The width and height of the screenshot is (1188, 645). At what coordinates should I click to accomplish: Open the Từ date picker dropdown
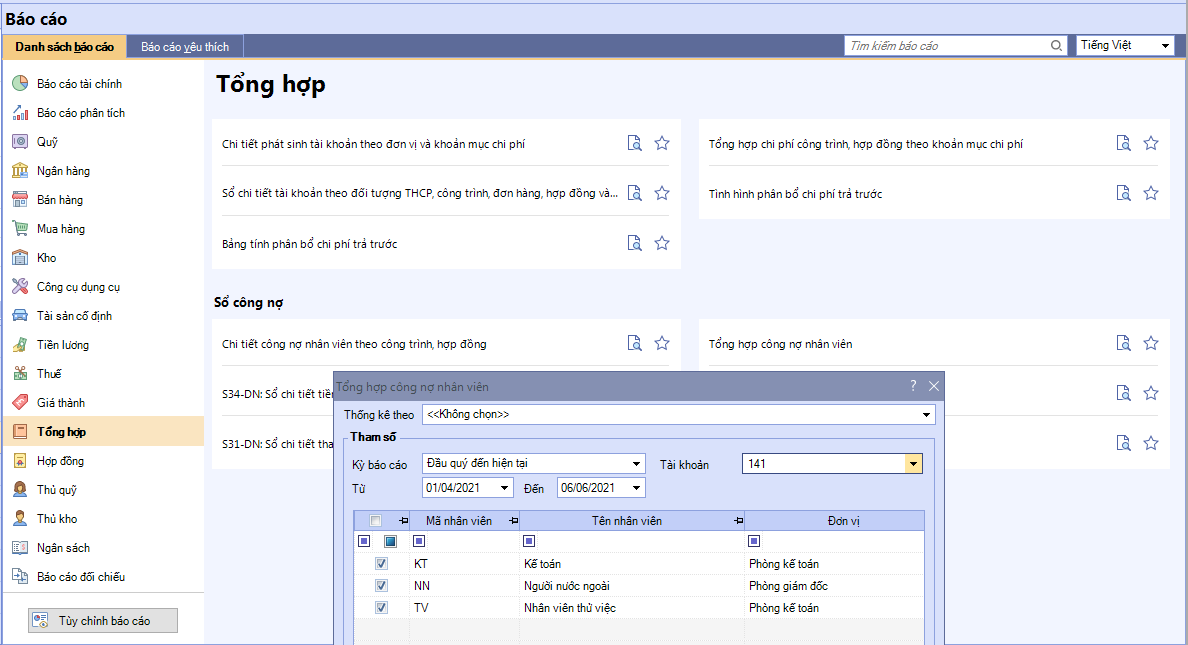click(505, 488)
